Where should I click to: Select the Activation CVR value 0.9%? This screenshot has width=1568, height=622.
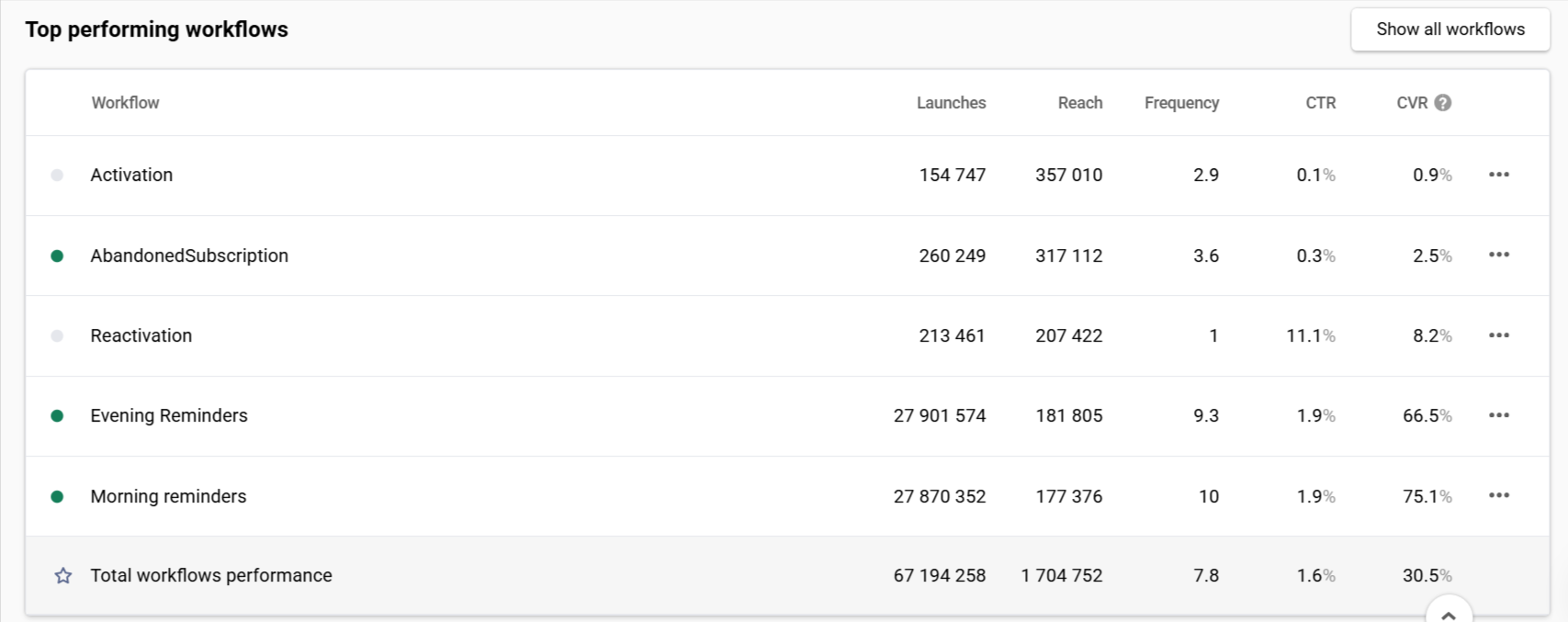coord(1432,175)
